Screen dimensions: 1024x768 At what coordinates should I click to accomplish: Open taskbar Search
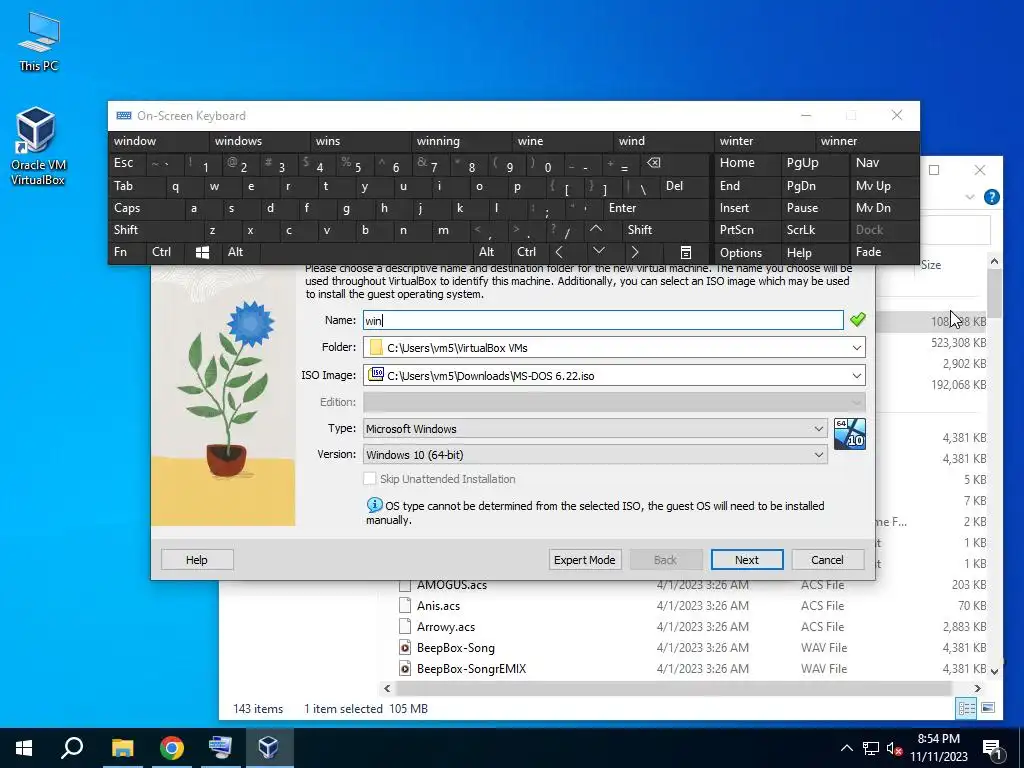[72, 748]
